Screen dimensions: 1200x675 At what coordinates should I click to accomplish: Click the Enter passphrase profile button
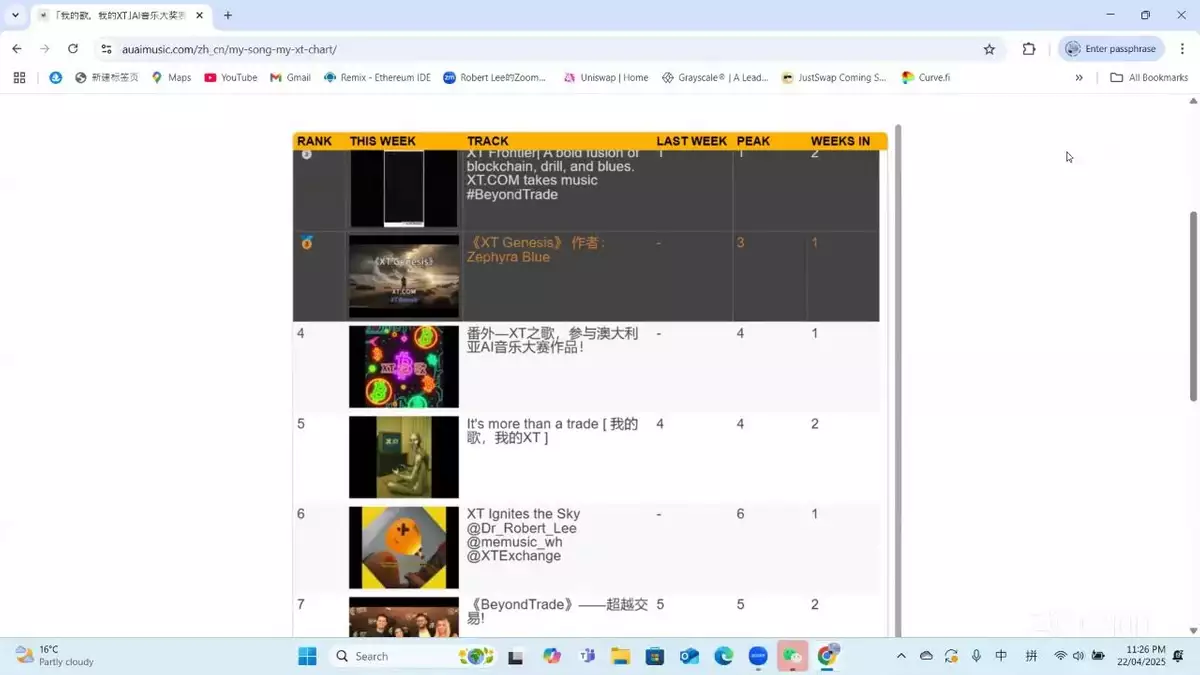pyautogui.click(x=1111, y=49)
